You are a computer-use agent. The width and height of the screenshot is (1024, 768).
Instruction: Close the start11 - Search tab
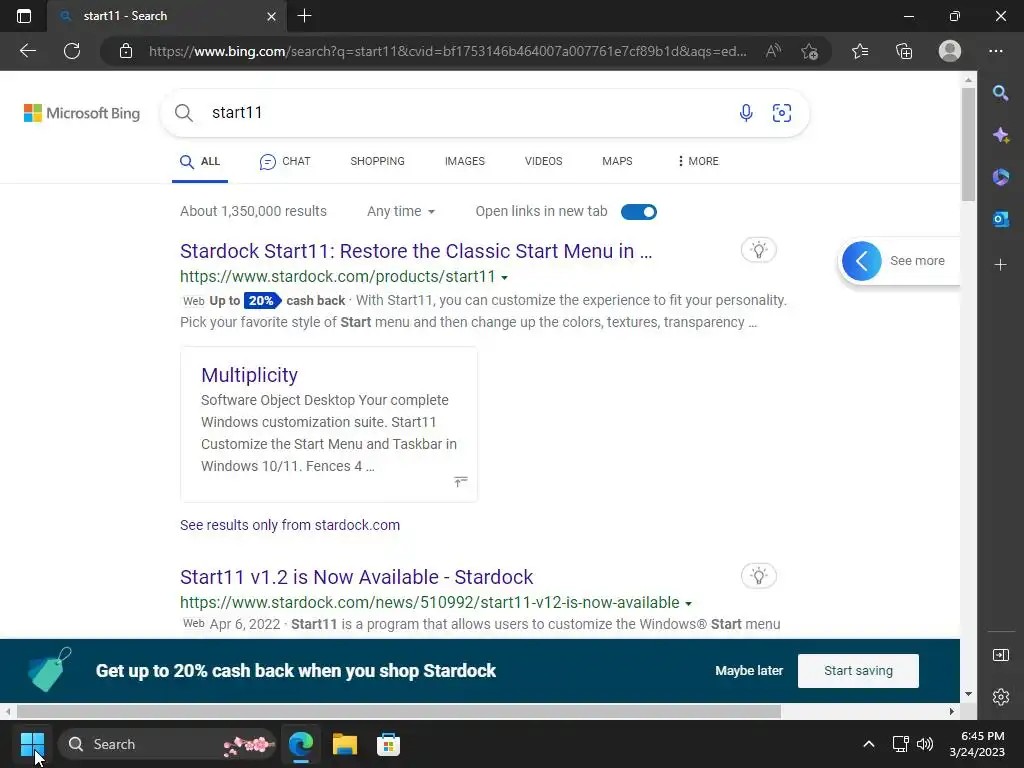click(272, 16)
